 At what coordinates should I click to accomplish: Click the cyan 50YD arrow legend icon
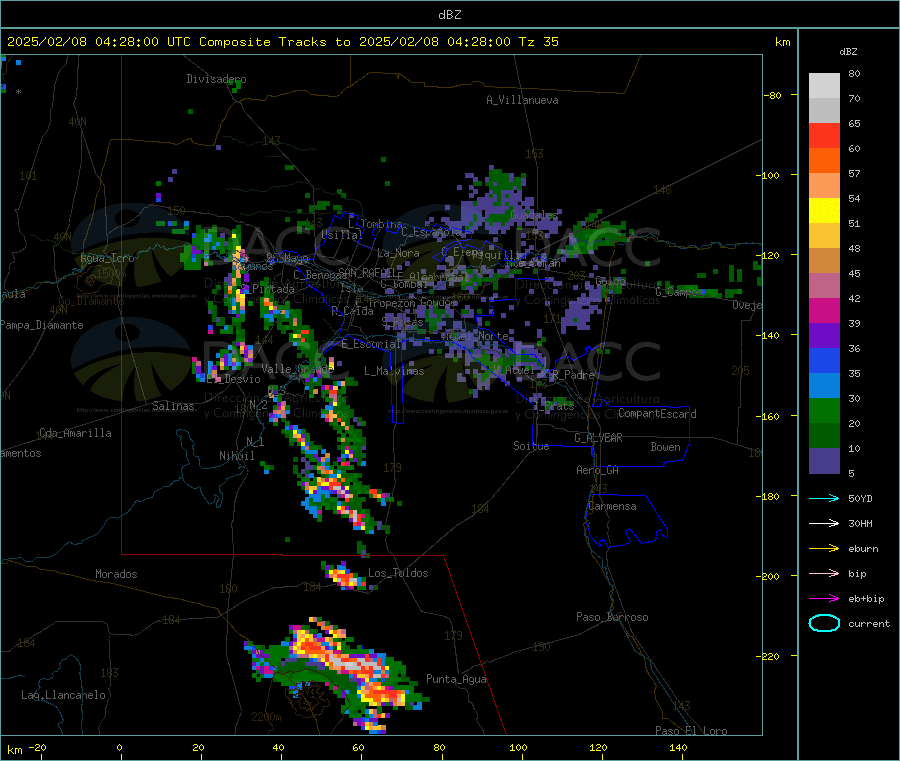point(824,498)
